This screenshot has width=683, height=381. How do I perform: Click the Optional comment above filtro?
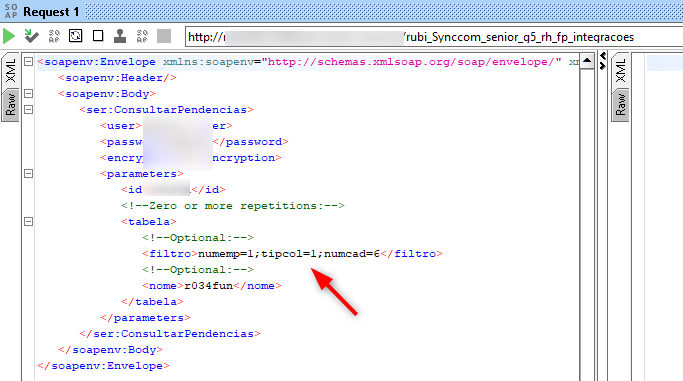click(198, 238)
